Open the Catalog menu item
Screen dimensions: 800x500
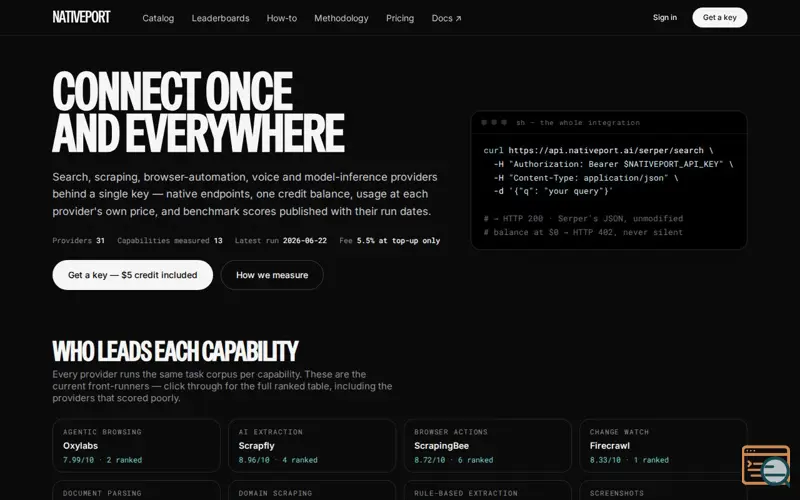click(x=158, y=18)
